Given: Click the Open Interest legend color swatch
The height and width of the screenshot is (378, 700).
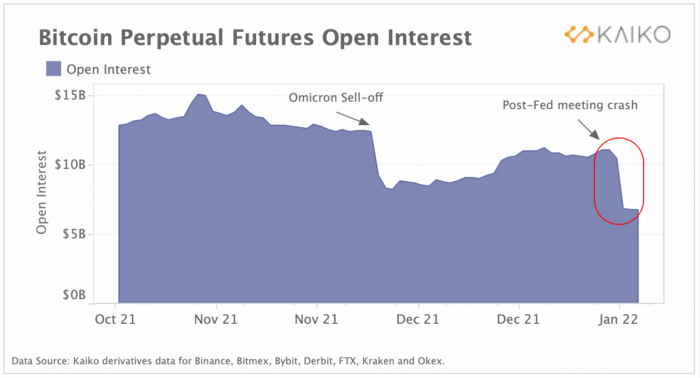Looking at the screenshot, I should tap(54, 69).
